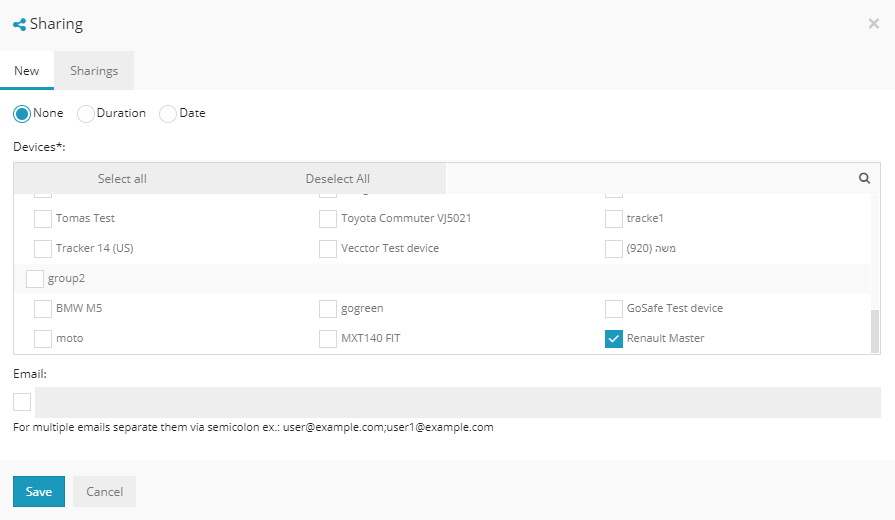895x520 pixels.
Task: Open the New tab
Action: 27,71
